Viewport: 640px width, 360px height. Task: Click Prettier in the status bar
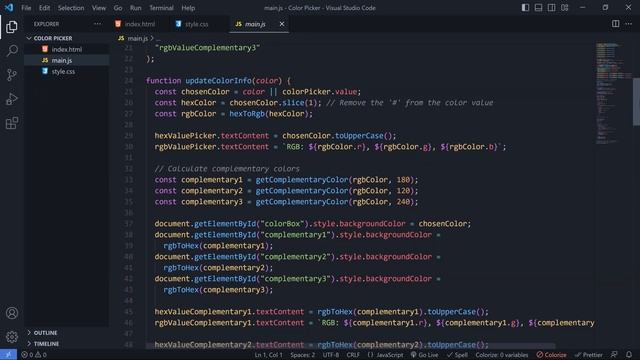point(589,355)
